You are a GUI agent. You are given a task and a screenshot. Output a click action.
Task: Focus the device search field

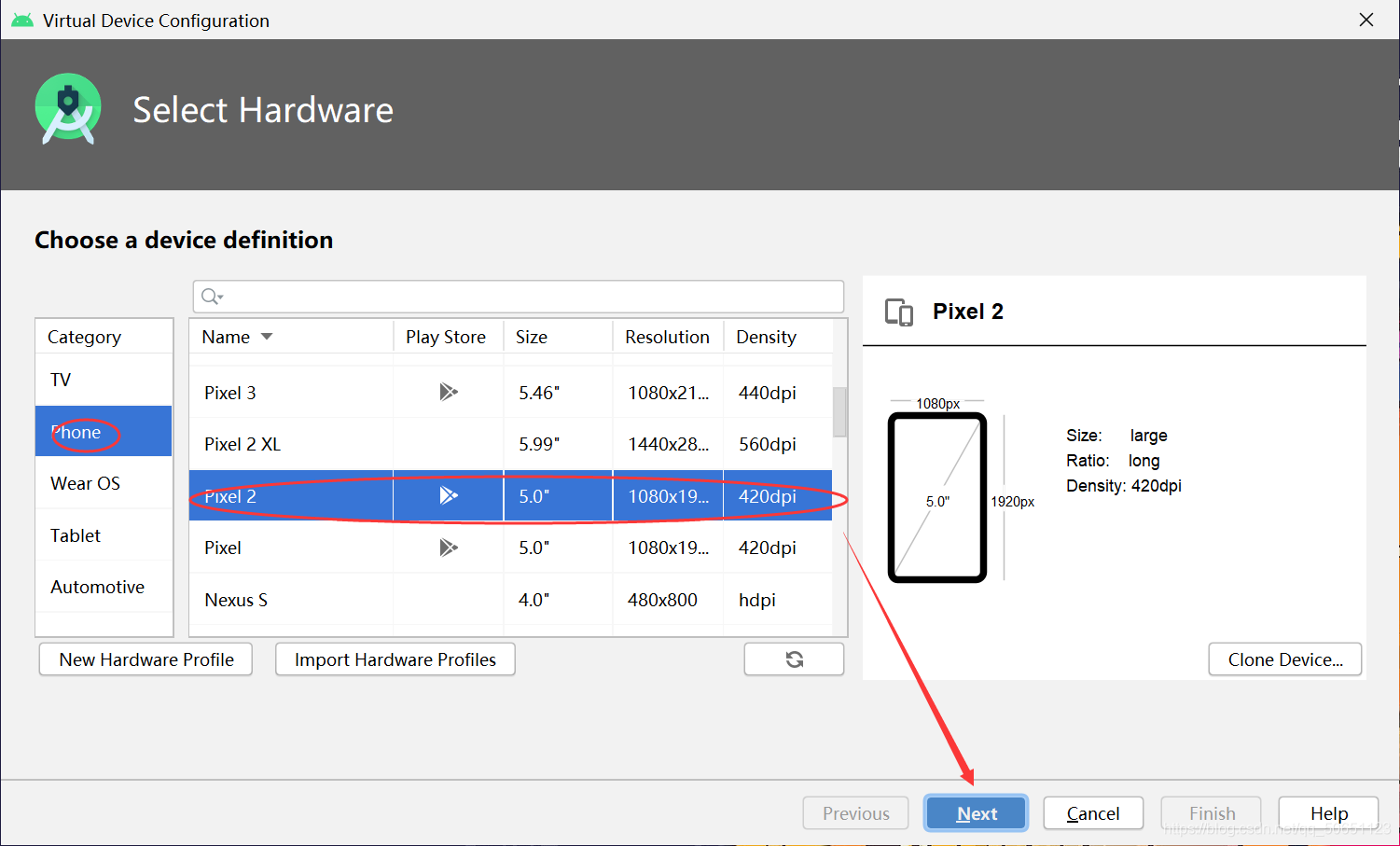(x=519, y=297)
